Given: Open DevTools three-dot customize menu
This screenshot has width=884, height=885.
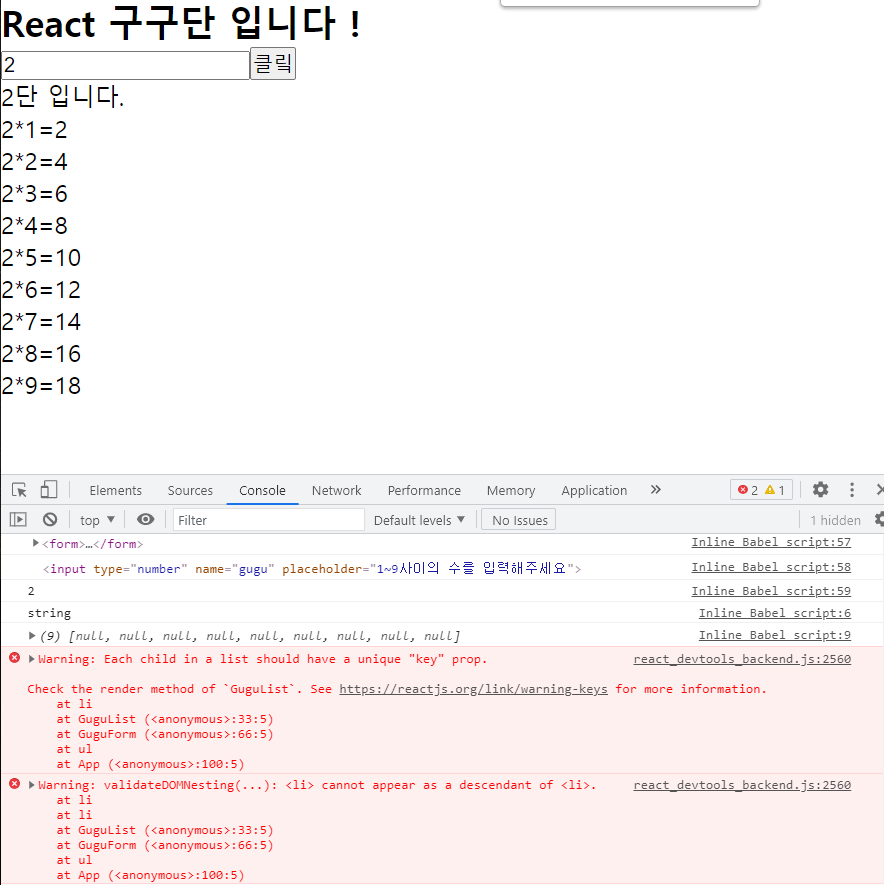Looking at the screenshot, I should (852, 489).
